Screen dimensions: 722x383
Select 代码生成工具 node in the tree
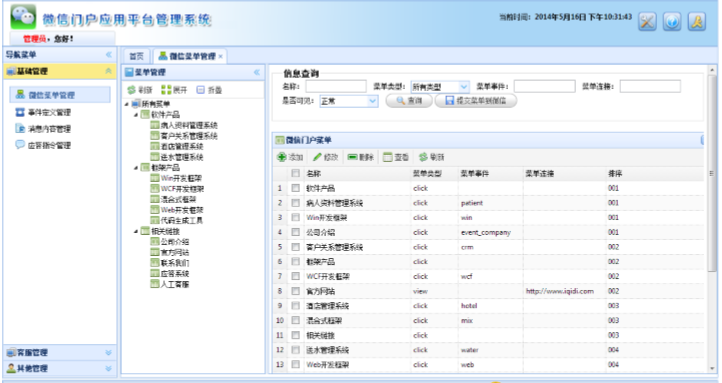pos(181,221)
